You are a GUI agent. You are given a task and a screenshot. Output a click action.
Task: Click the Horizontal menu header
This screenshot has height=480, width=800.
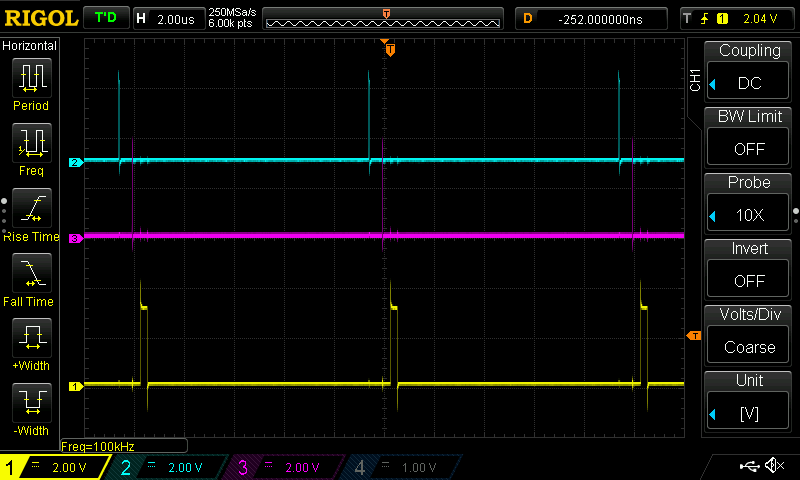click(x=30, y=46)
